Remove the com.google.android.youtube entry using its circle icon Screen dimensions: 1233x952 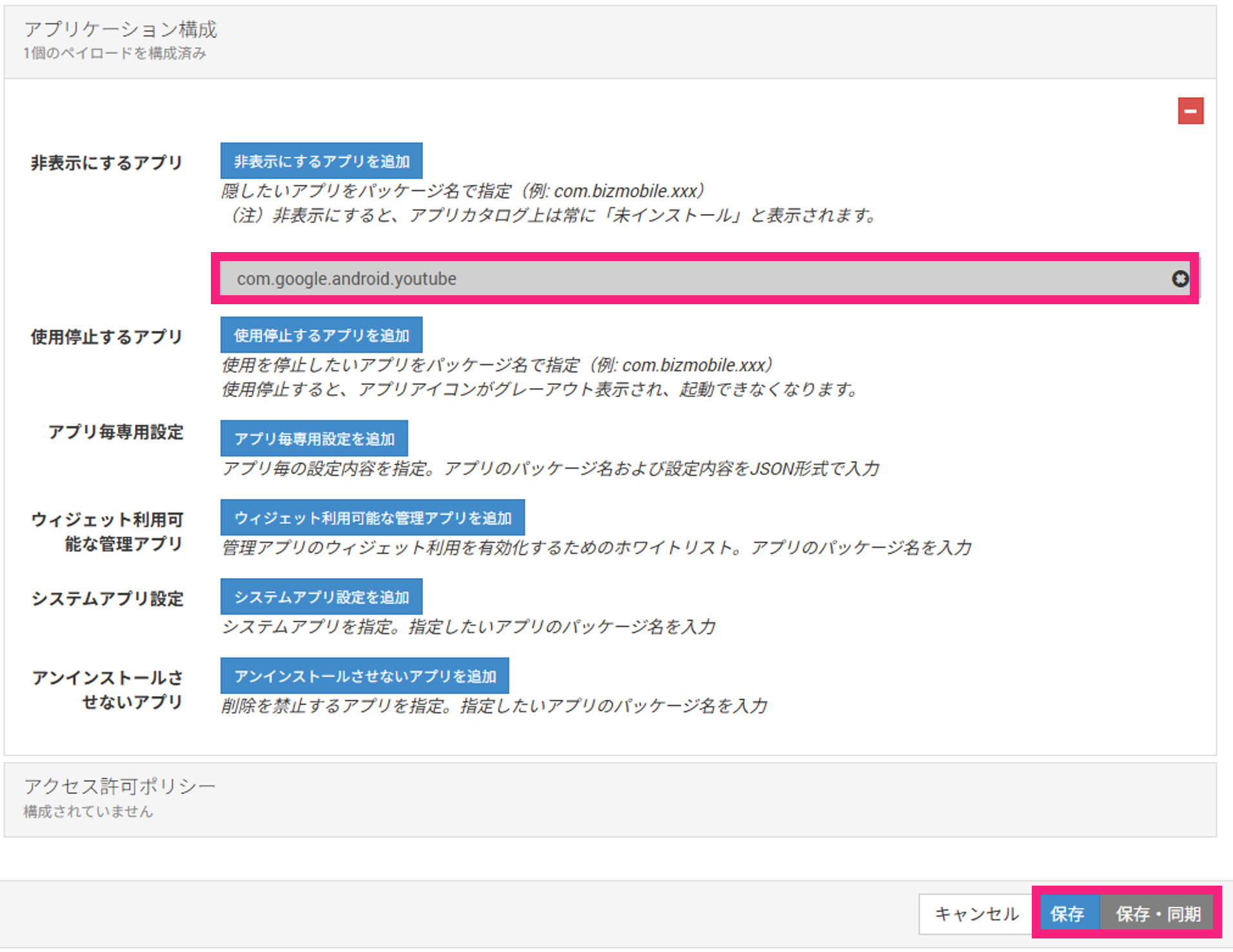[1179, 278]
